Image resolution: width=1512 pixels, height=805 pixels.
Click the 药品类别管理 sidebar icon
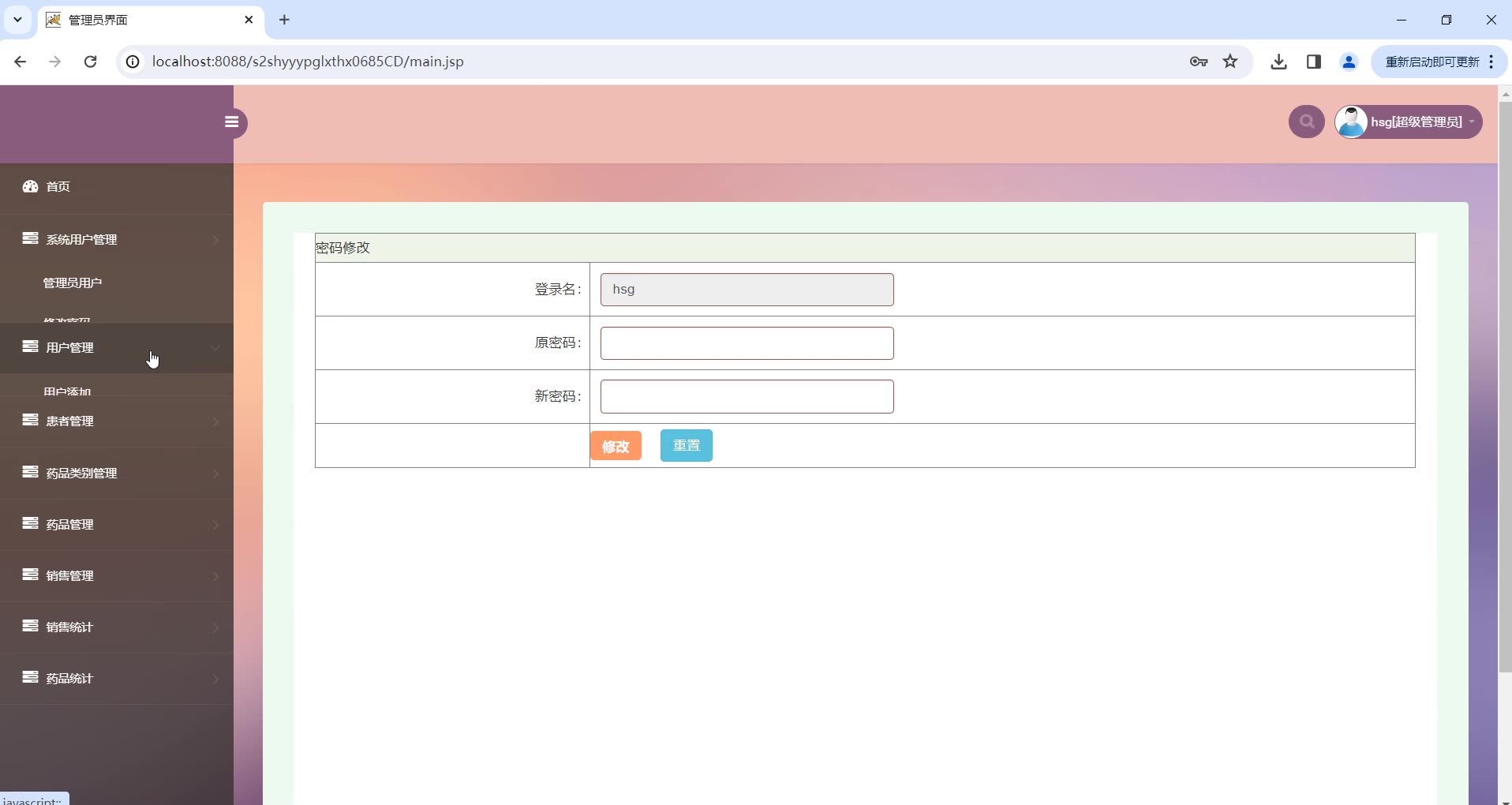pyautogui.click(x=29, y=474)
